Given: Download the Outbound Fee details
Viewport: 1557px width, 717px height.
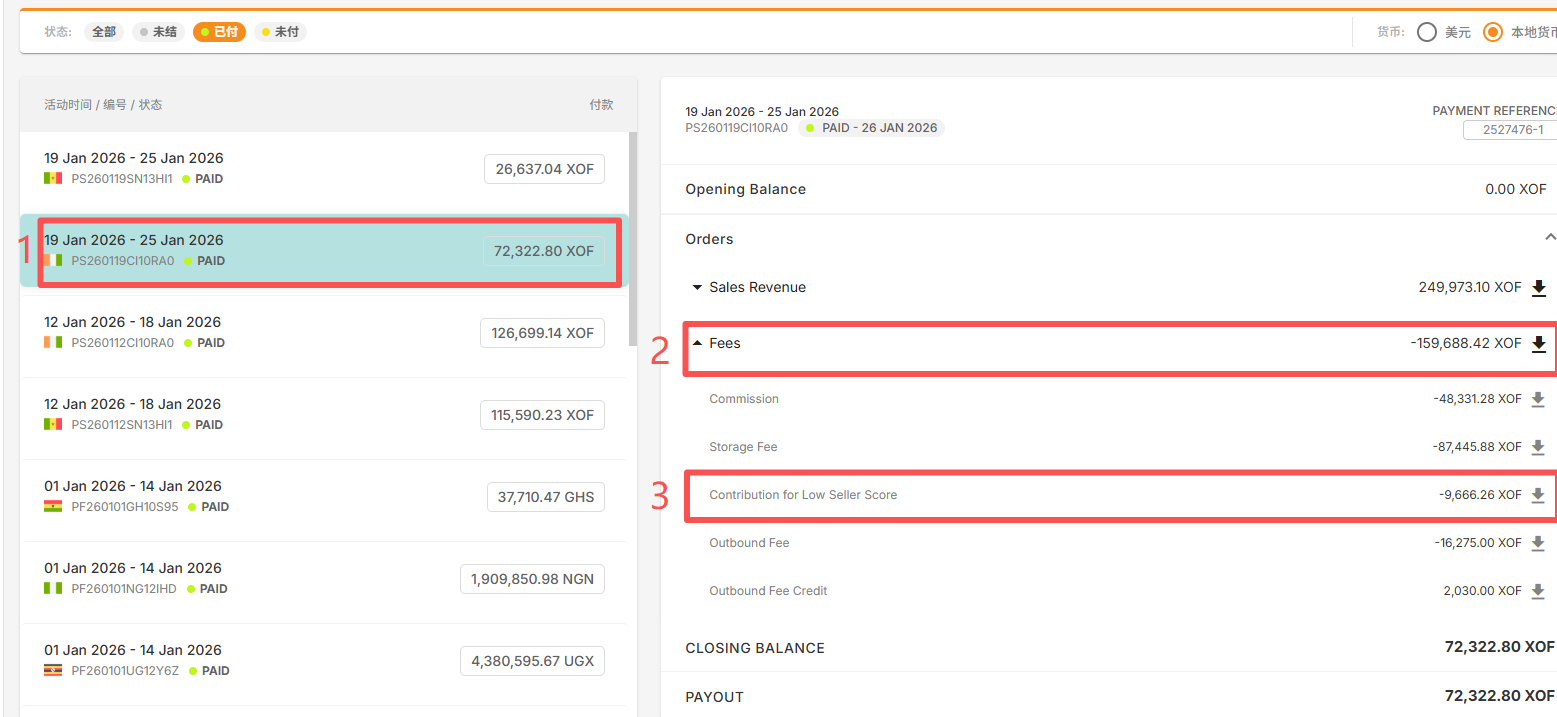Looking at the screenshot, I should tap(1539, 543).
